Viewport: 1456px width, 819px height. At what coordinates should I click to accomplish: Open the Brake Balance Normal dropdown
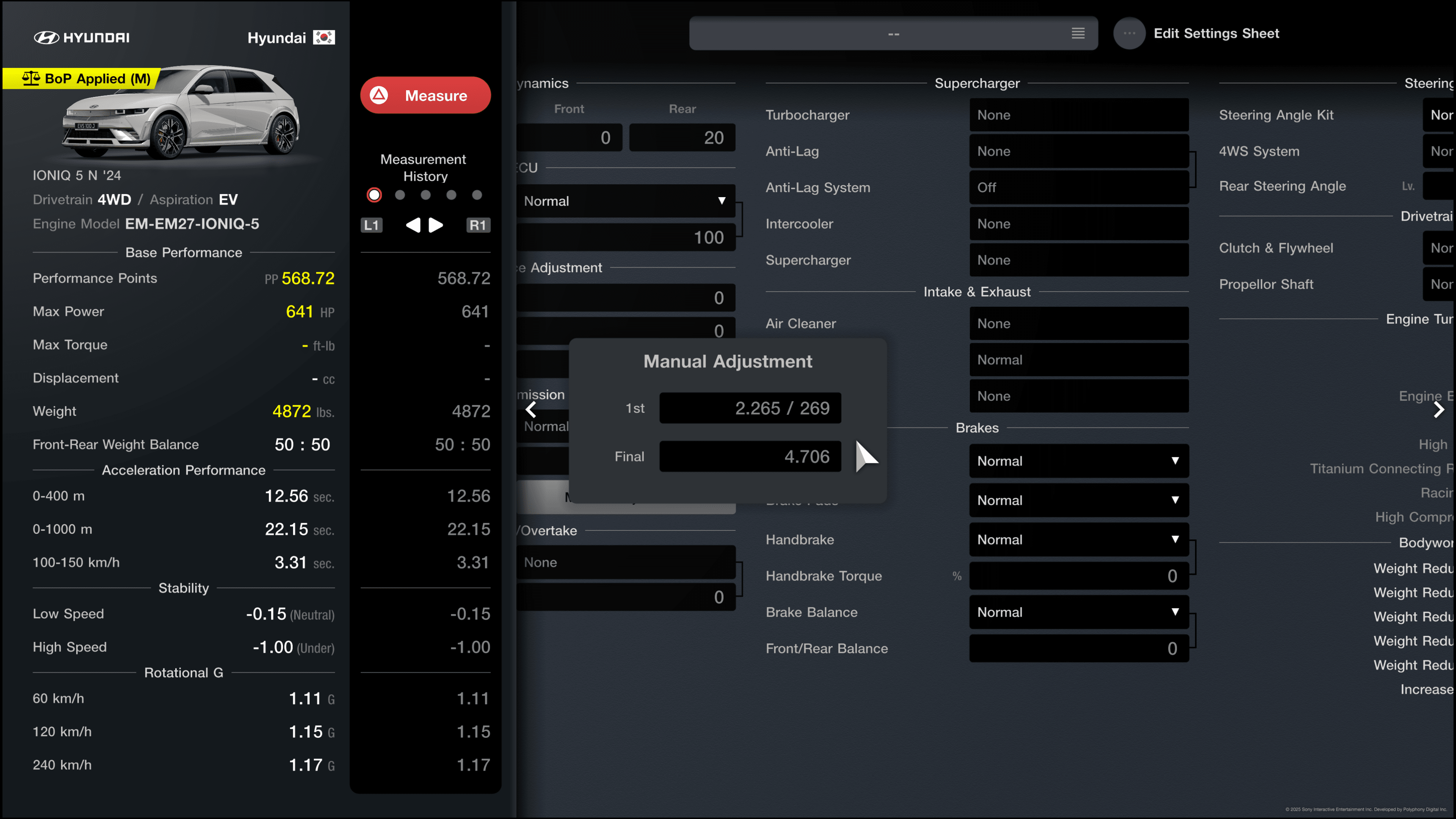(x=1078, y=612)
